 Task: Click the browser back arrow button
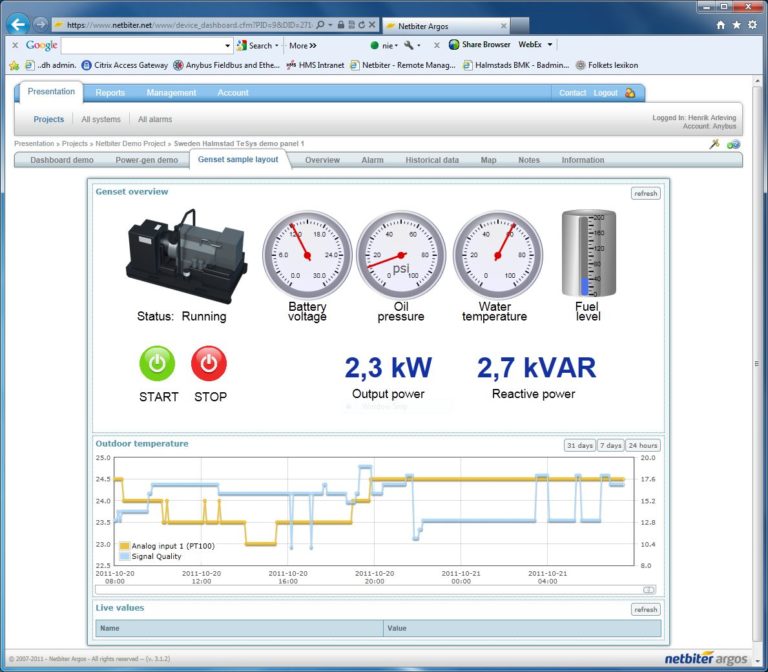pos(17,24)
